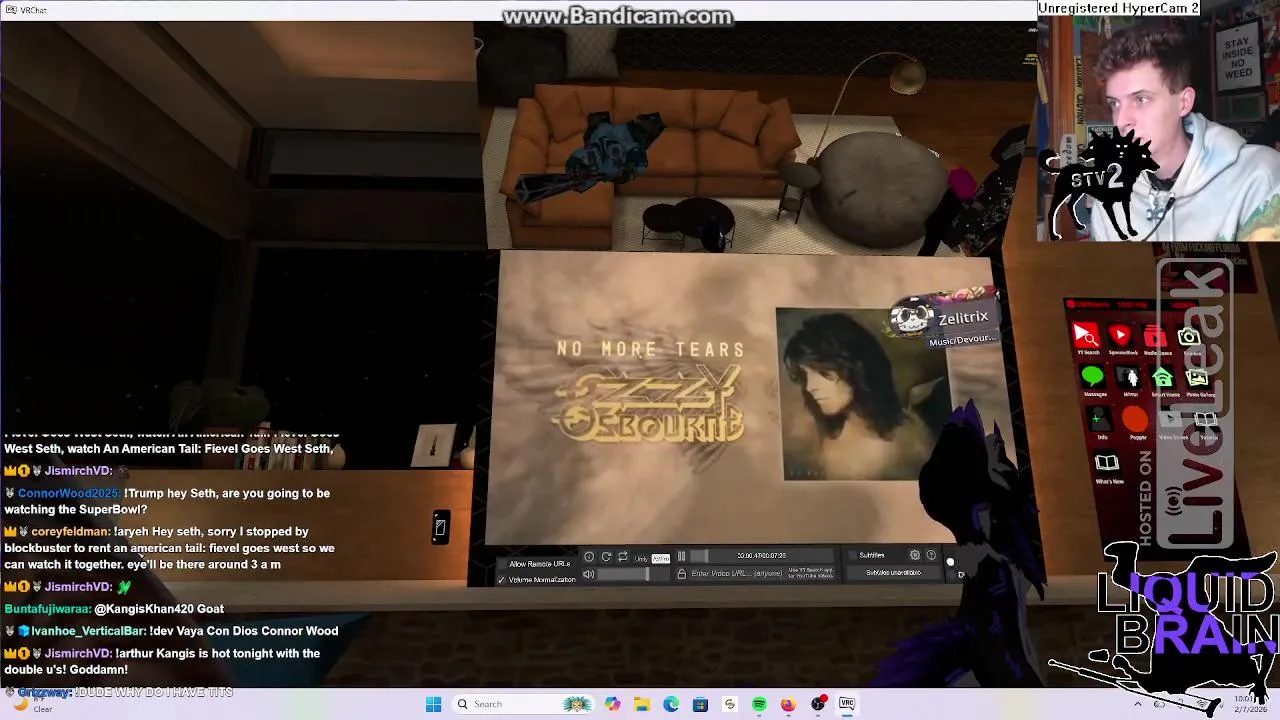Open Spotify from taskbar
The height and width of the screenshot is (720, 1280).
[759, 704]
